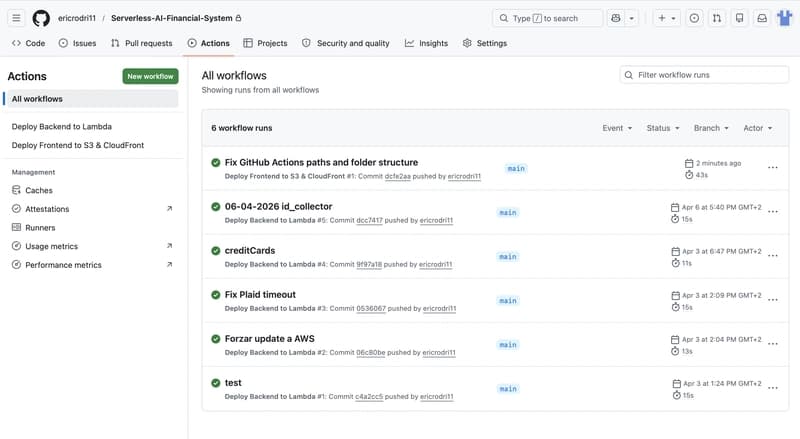The height and width of the screenshot is (439, 800).
Task: Open Performance metrics in Management section
Action: tap(63, 265)
